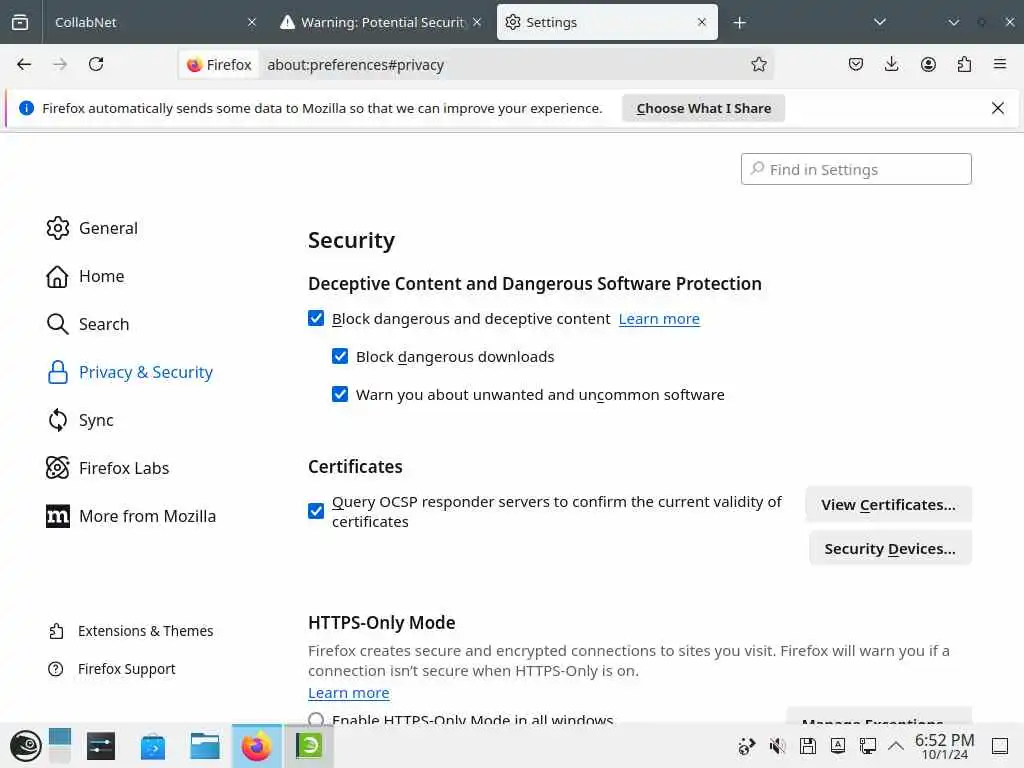The width and height of the screenshot is (1024, 768).
Task: Open the new tab plus button
Action: [740, 22]
